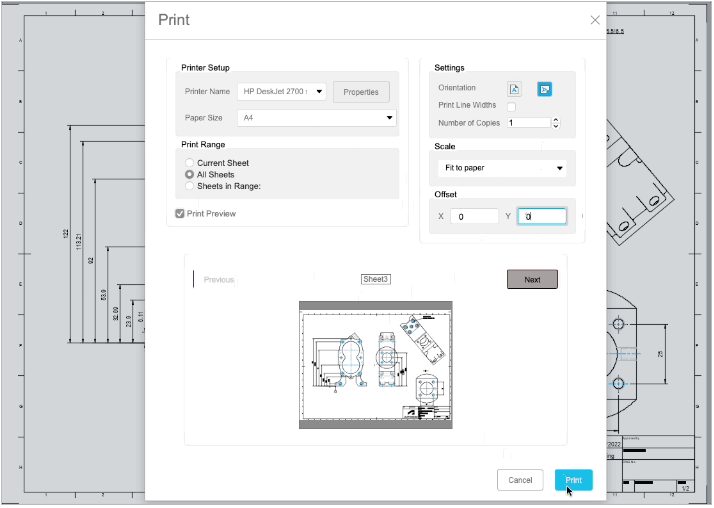714x508 pixels.
Task: Open printer Properties
Action: point(361,92)
